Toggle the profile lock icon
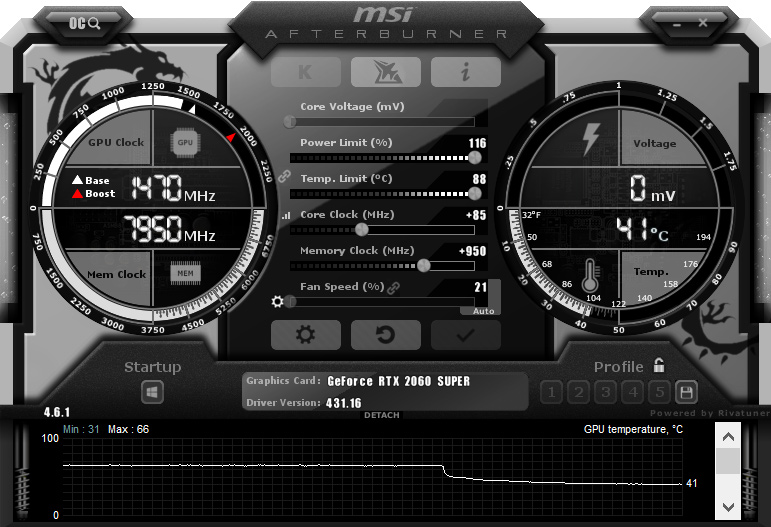The height and width of the screenshot is (527, 771). pos(659,365)
